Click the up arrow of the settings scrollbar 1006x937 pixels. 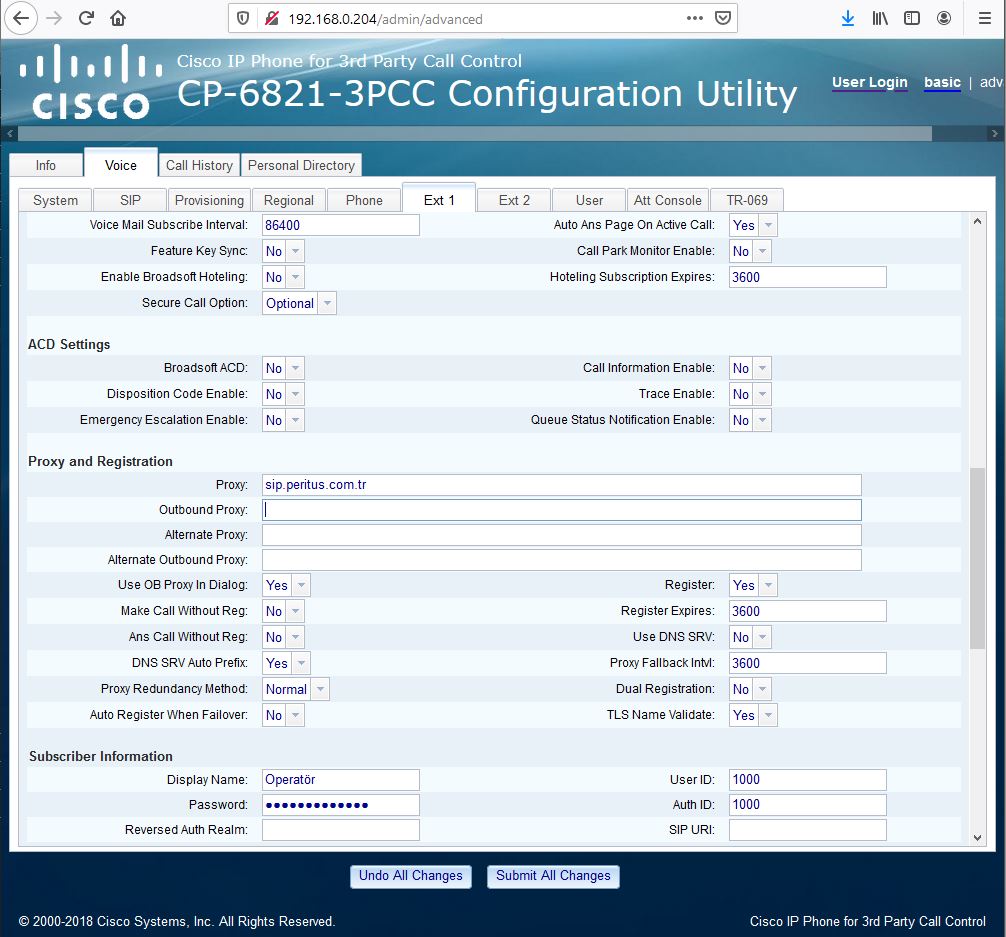977,221
